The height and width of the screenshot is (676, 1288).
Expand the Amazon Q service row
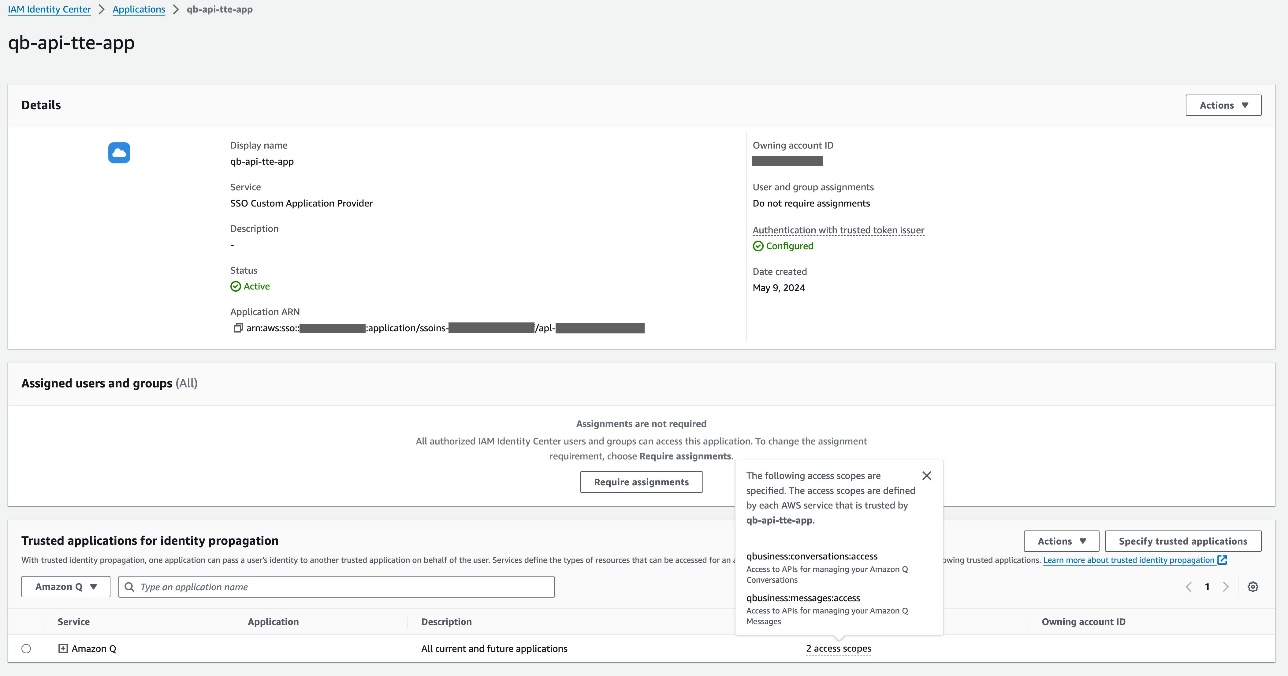(63, 649)
